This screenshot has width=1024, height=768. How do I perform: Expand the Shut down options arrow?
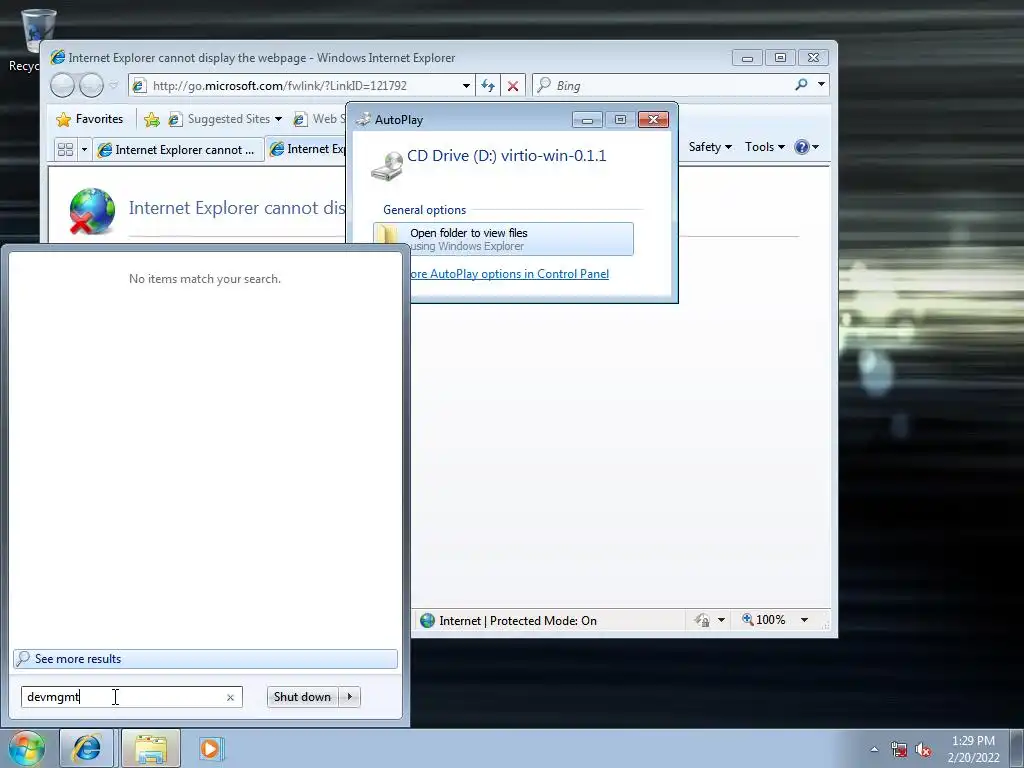click(x=350, y=697)
